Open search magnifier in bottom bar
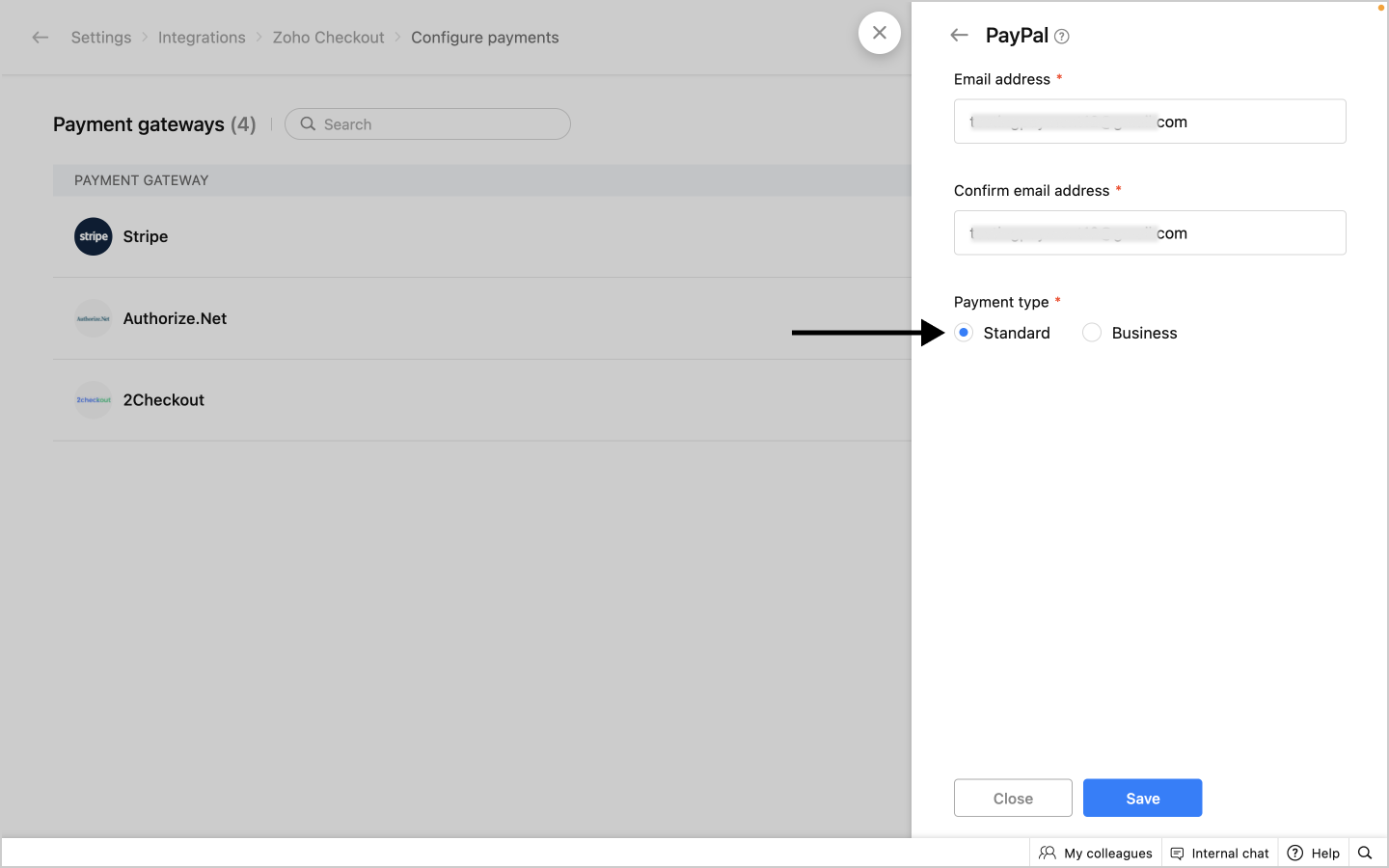The image size is (1389, 868). coord(1365,853)
